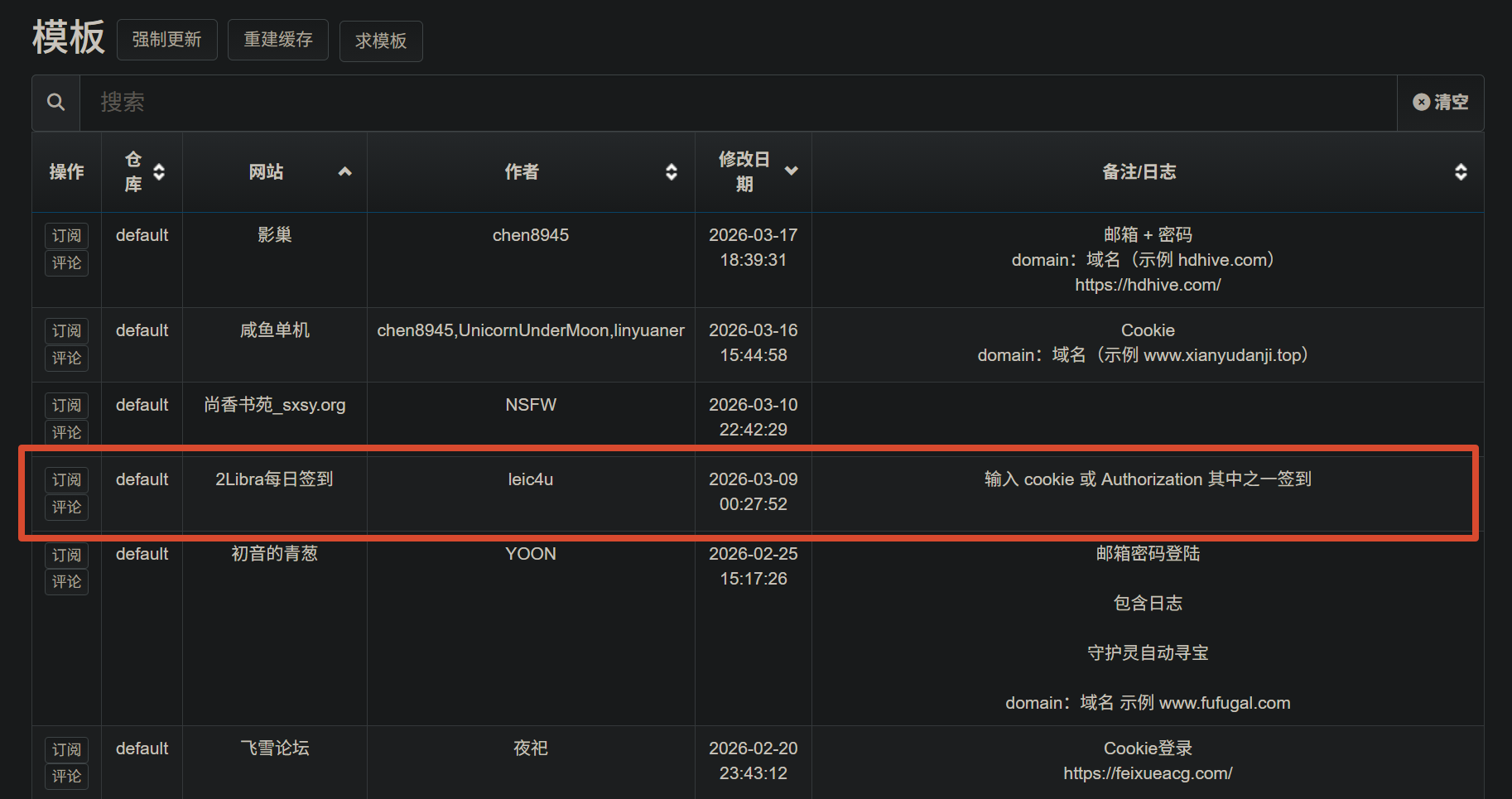Sort by 修改日期 column down chevron

pyautogui.click(x=791, y=171)
